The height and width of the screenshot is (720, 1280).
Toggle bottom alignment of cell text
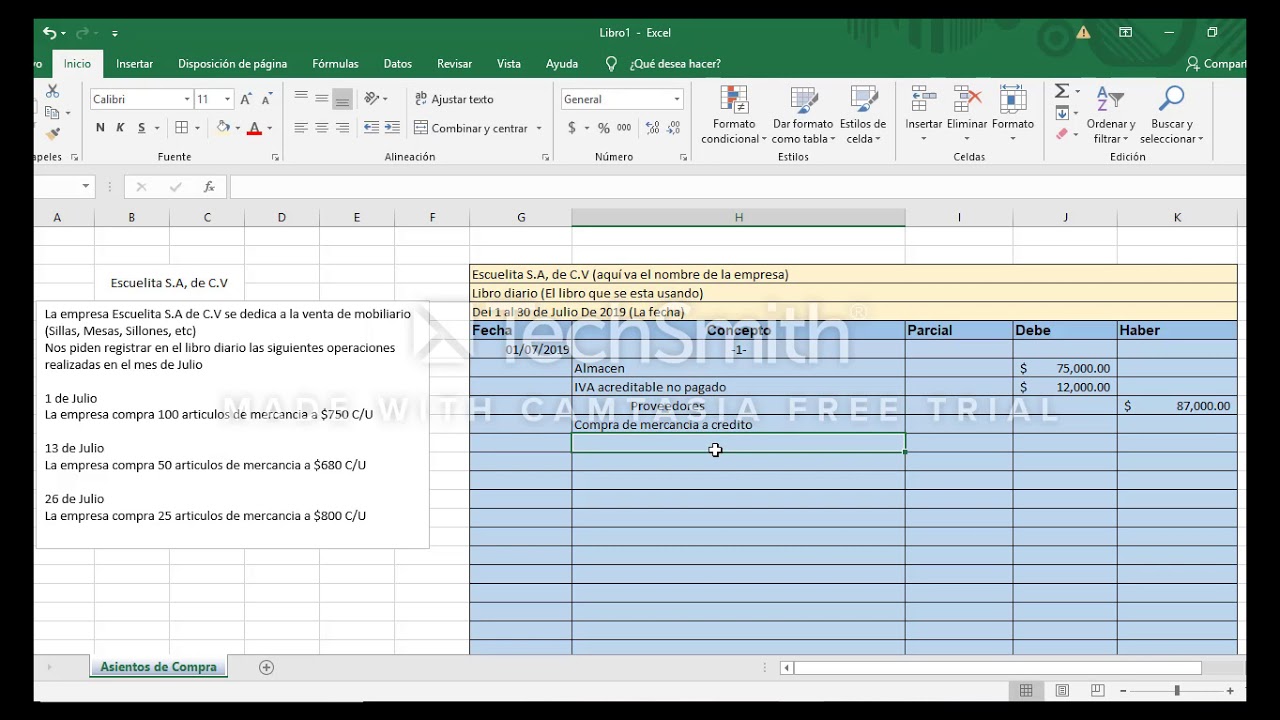click(343, 98)
